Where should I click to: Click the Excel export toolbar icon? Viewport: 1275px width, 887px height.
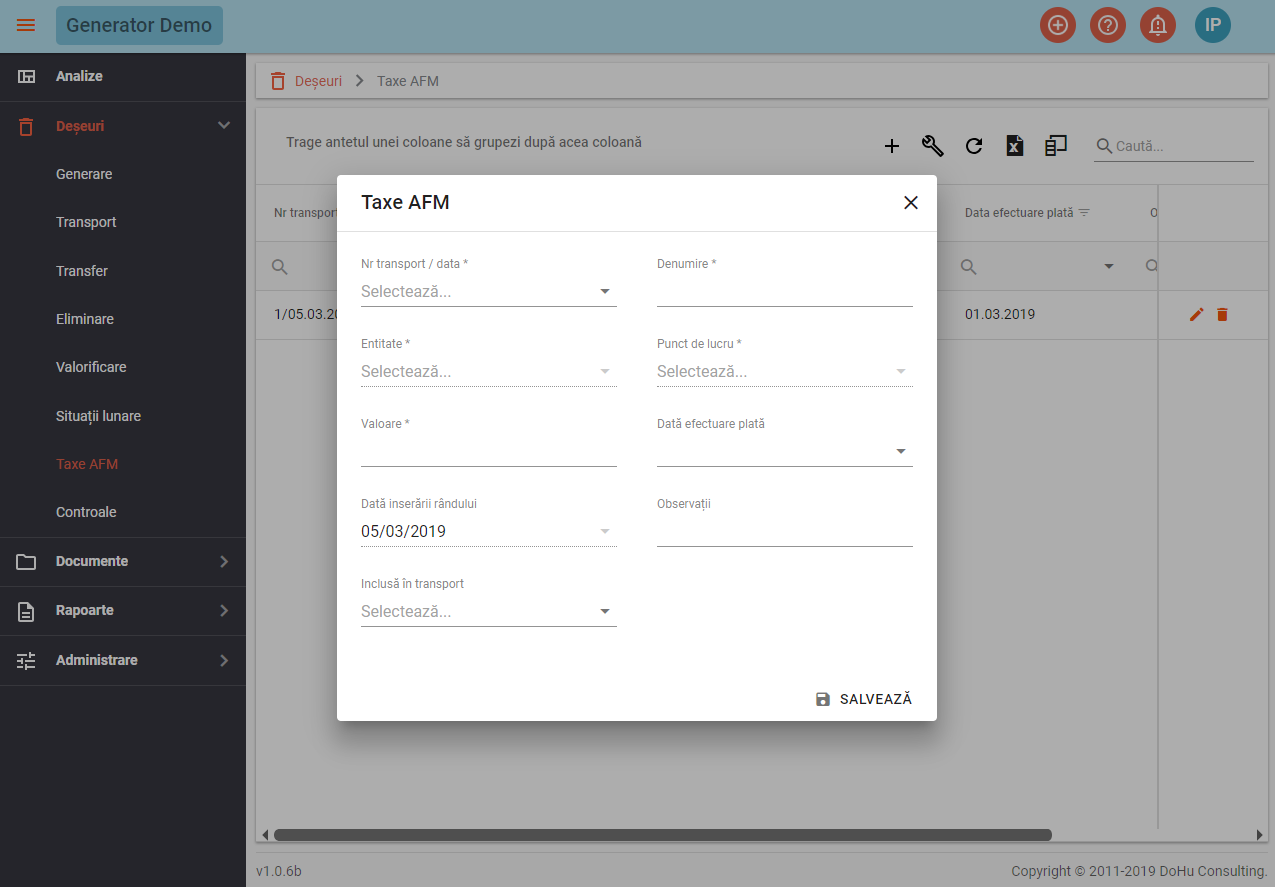(x=1015, y=146)
